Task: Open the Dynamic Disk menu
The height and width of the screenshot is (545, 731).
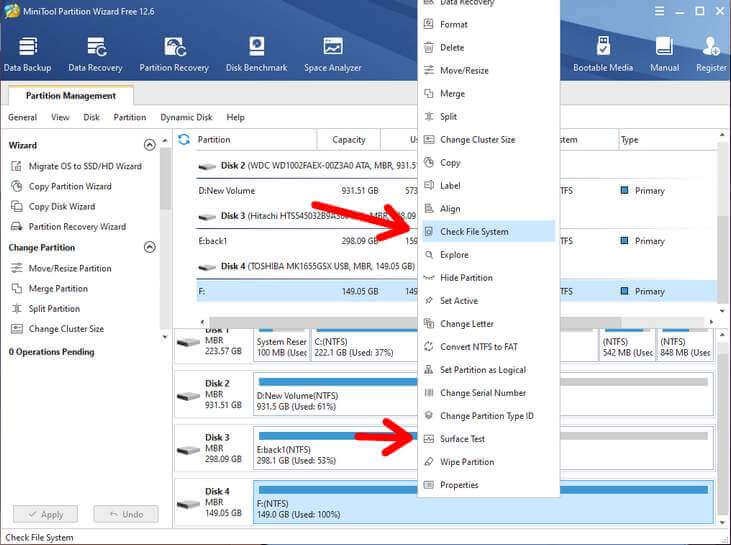Action: 186,117
